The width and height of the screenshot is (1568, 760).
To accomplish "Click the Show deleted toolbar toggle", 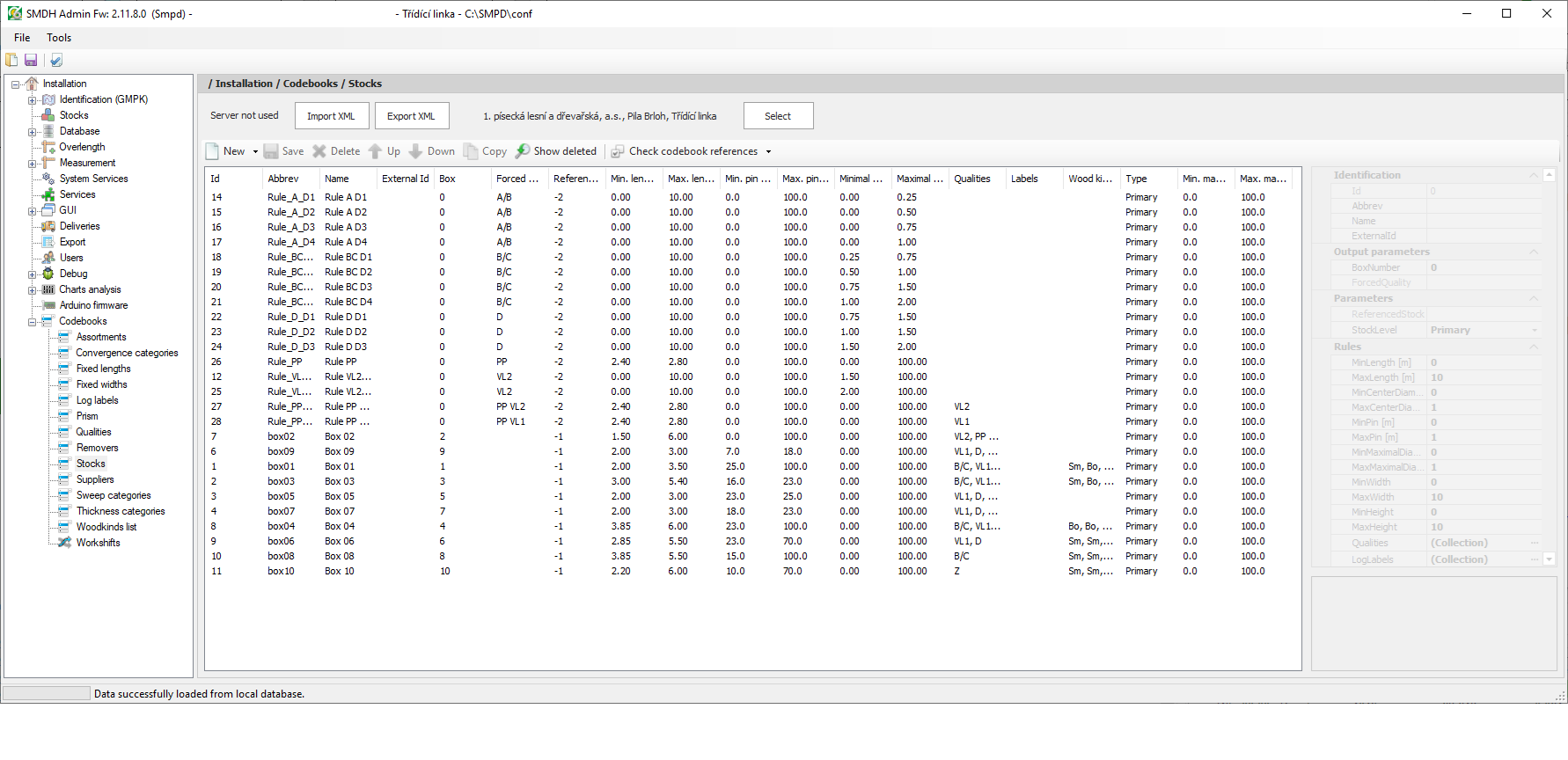I will point(556,151).
